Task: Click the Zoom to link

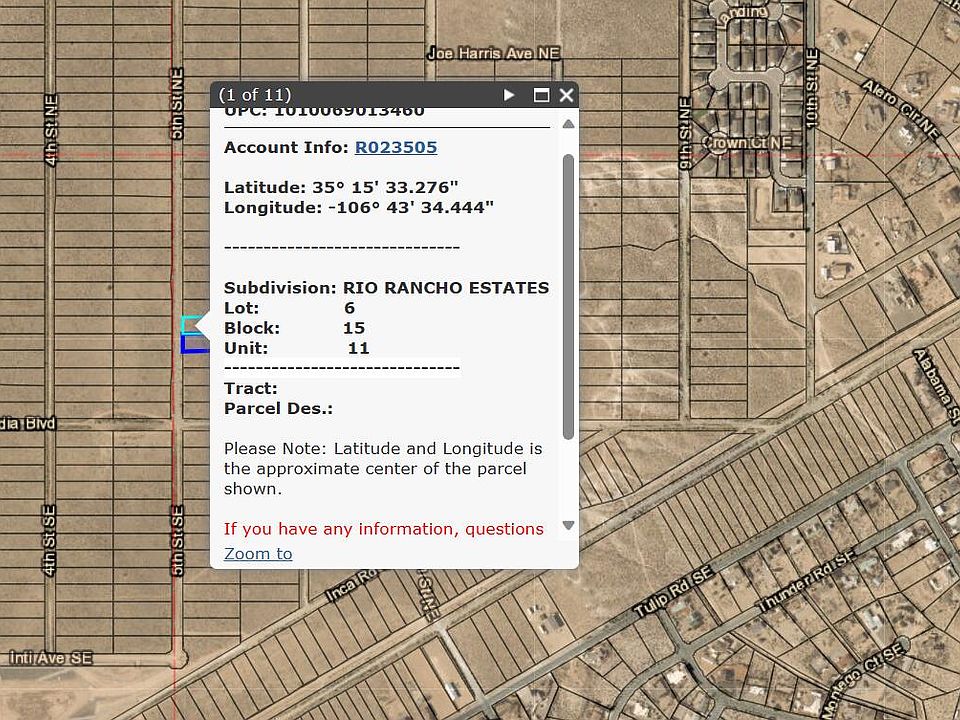Action: [258, 553]
